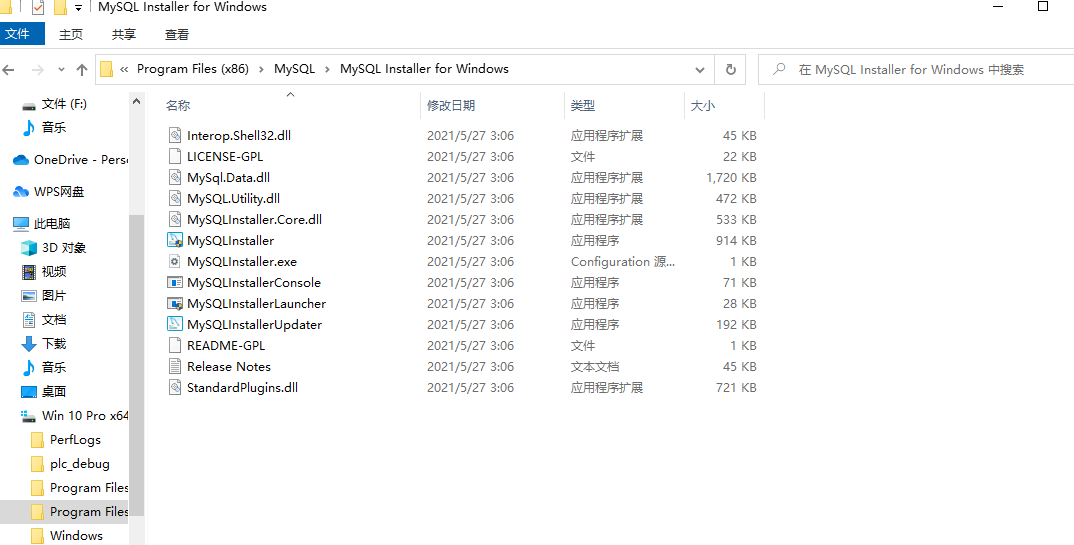The width and height of the screenshot is (1074, 545).
Task: Select the Release Notes file name
Action: [229, 366]
